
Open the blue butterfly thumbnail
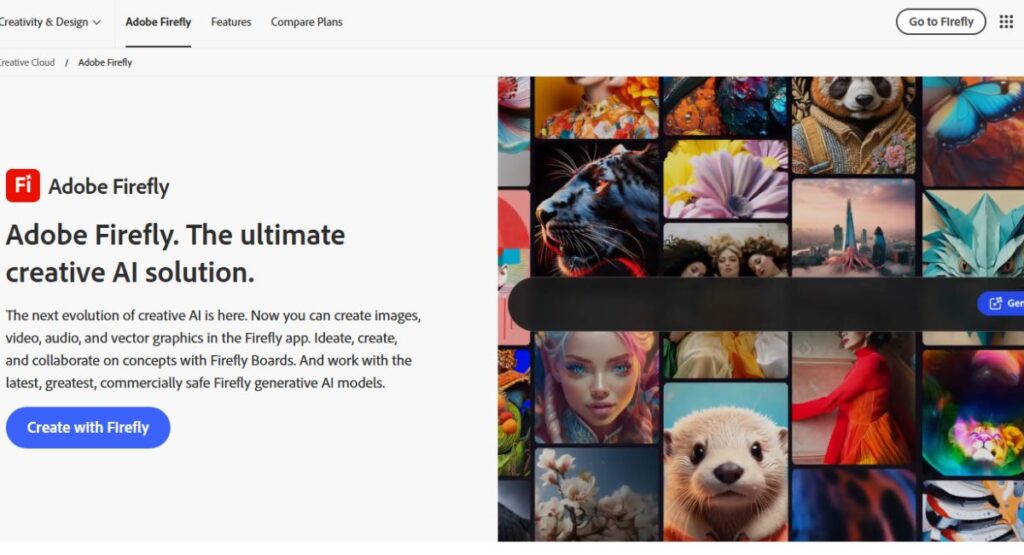point(973,131)
